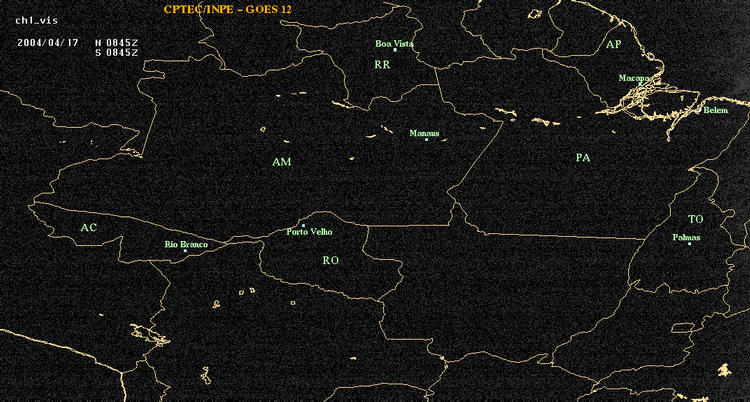The image size is (750, 402).
Task: Click the Rio Branco city marker dot
Action: (185, 251)
